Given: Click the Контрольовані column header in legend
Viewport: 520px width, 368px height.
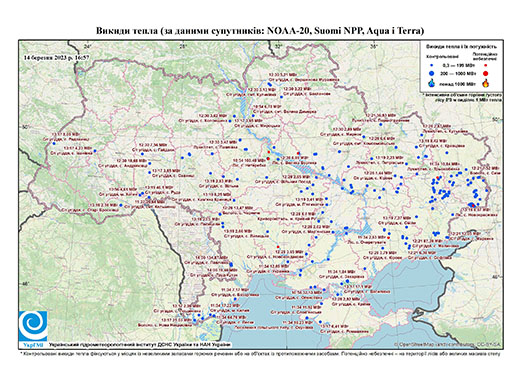Looking at the screenshot, I should point(443,57).
